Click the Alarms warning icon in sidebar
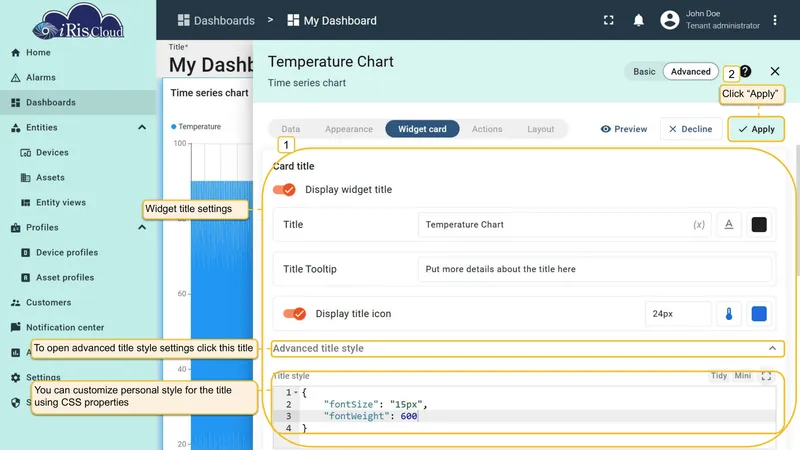 15,78
